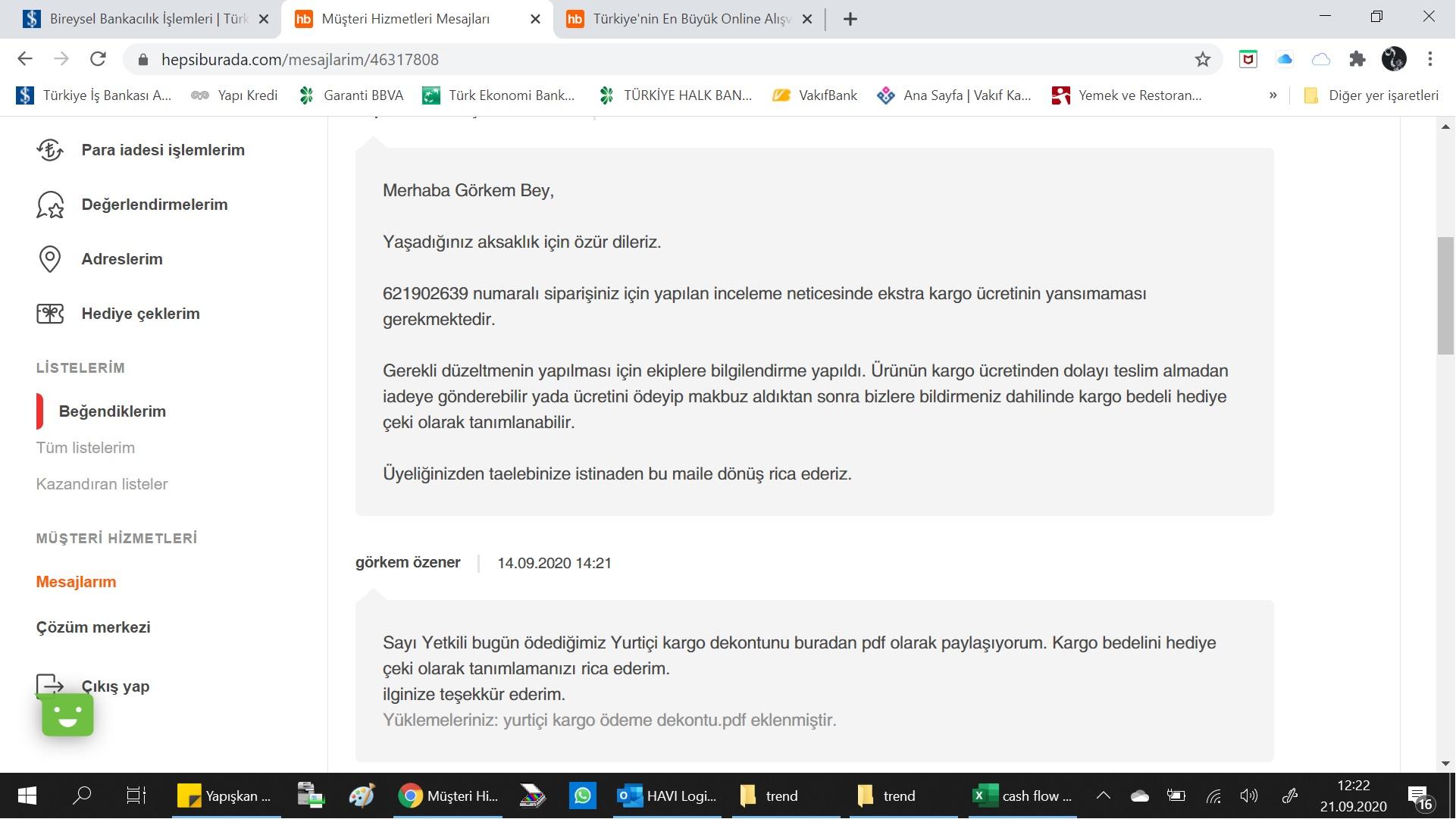Open TÜRKİYE HALK BANKASI bookmark

(676, 95)
